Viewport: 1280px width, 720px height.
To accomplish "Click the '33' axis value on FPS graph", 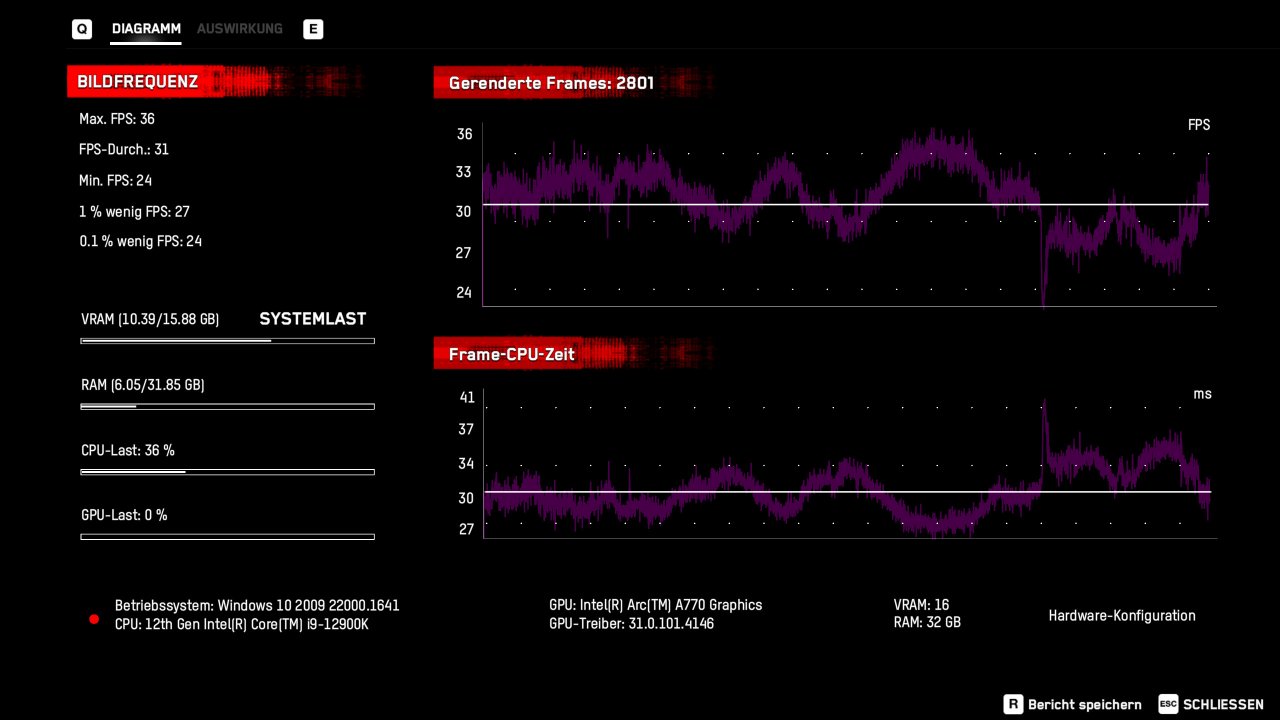I will point(464,173).
